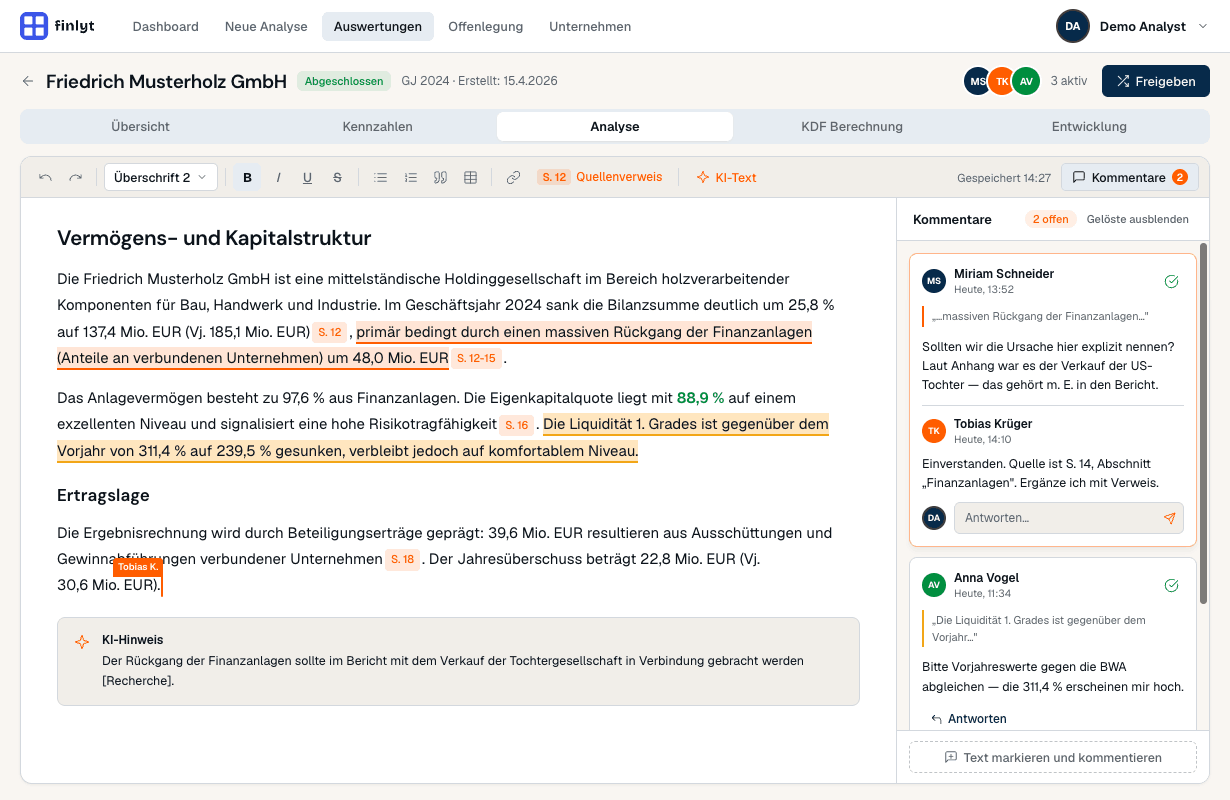Click the KI-Hinweis sparkle icon
Image resolution: width=1230 pixels, height=800 pixels.
82,642
